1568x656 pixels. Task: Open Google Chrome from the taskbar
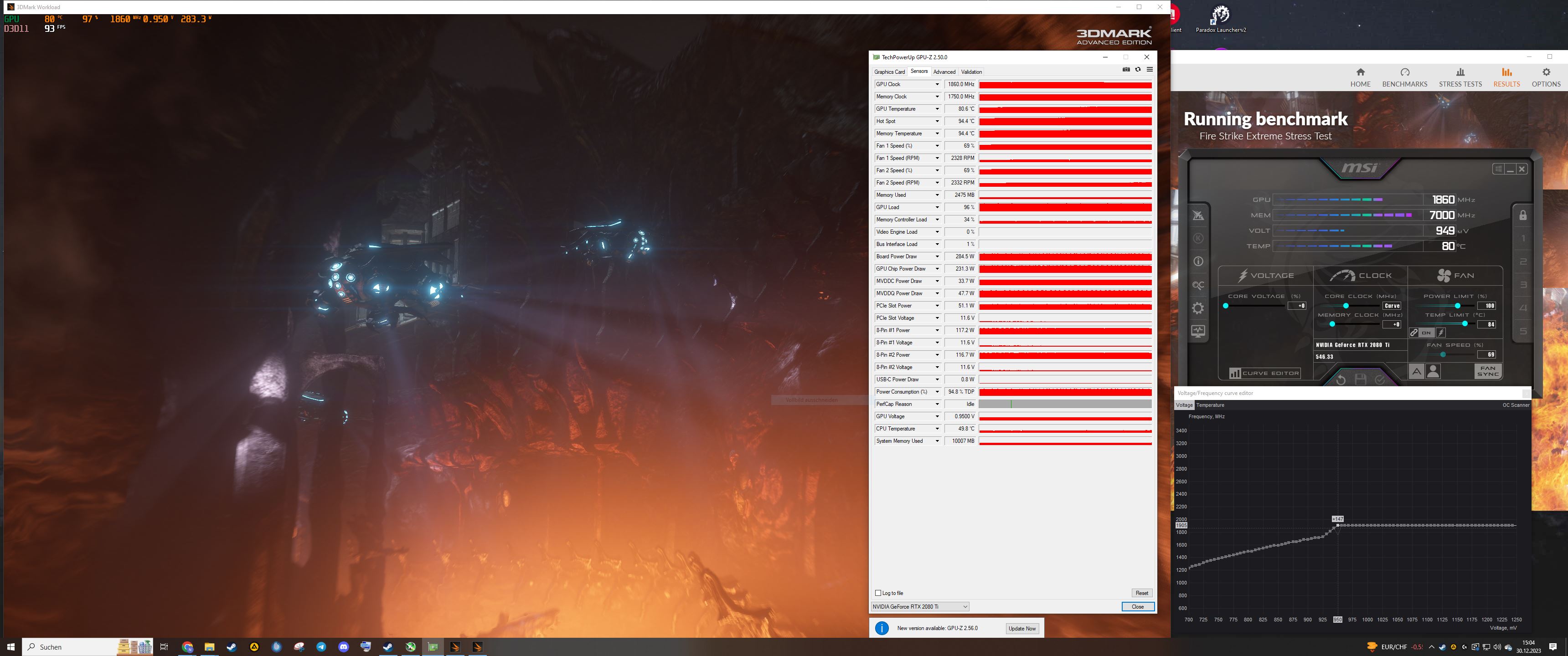click(187, 647)
